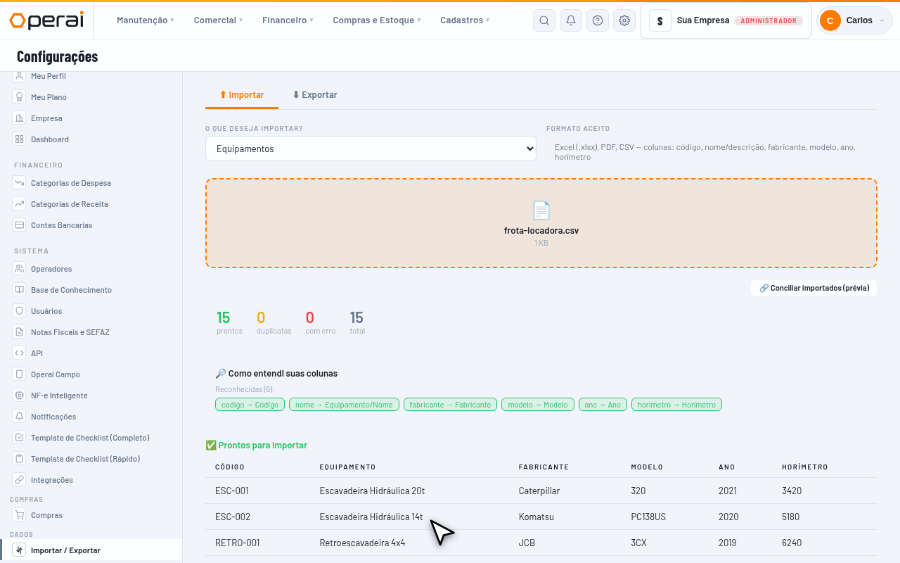Open the Comercial menu
900x563 pixels.
point(218,20)
